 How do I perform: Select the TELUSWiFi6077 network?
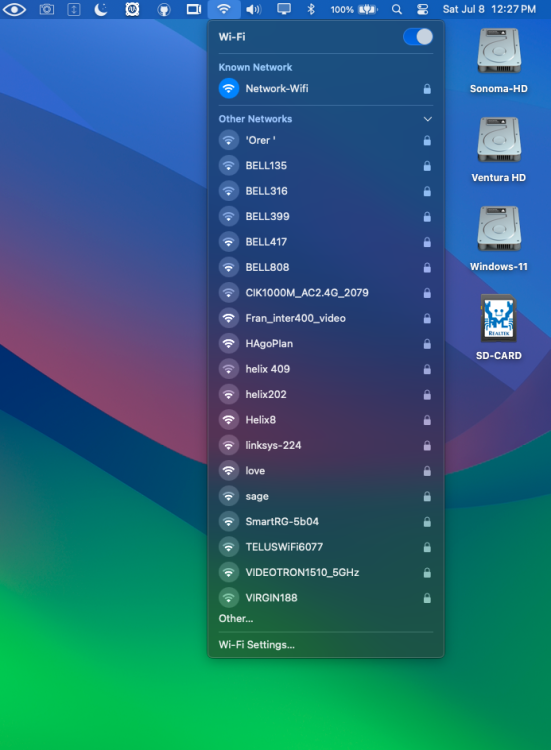pyautogui.click(x=326, y=547)
